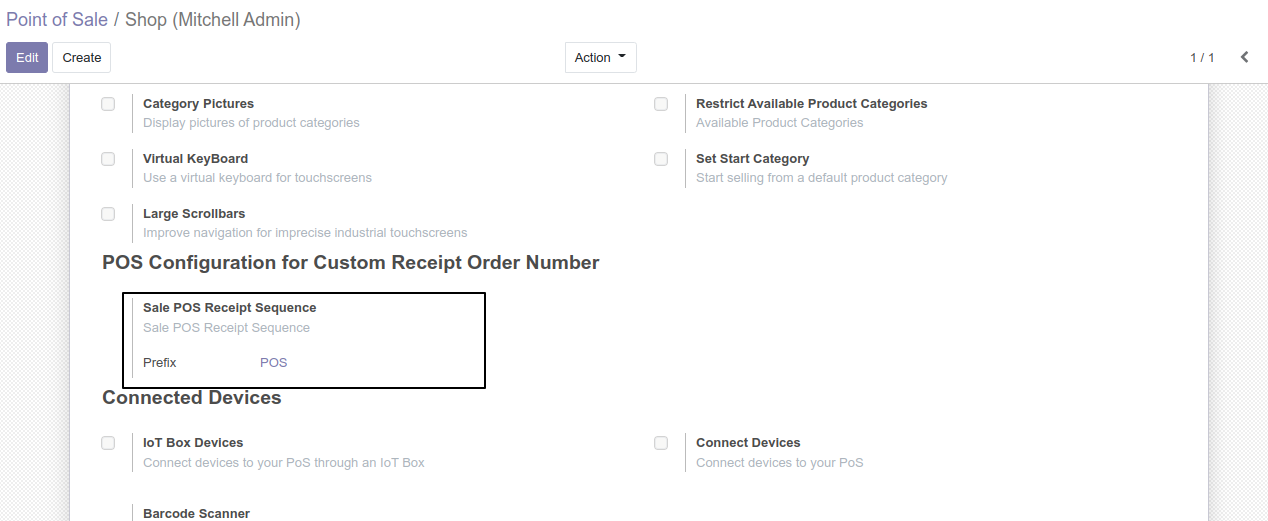Open the POS prefix sequence link
This screenshot has height=521, width=1268.
coord(273,362)
